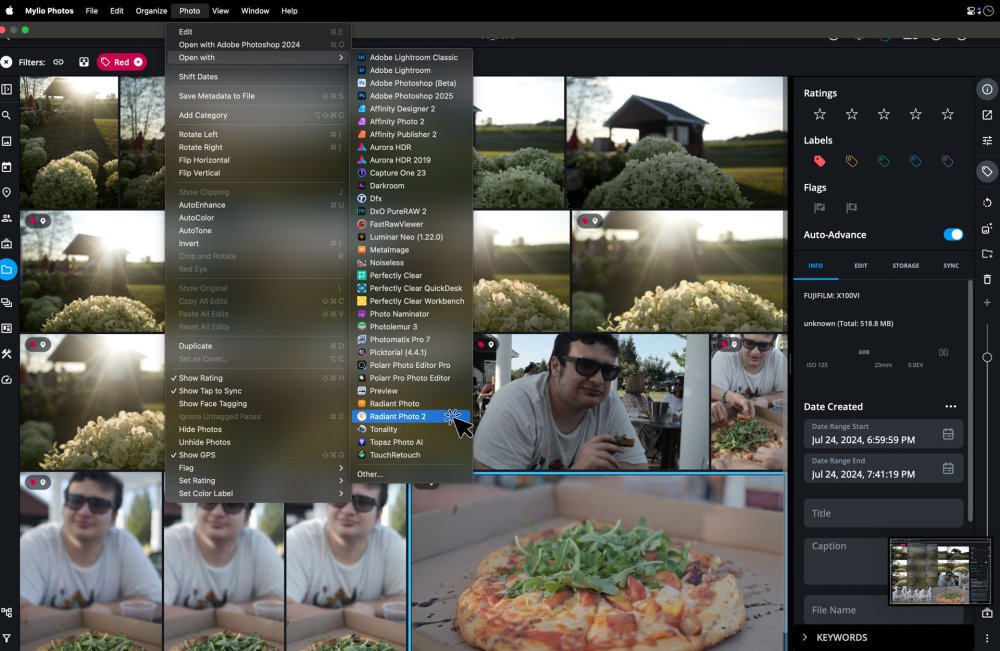Image resolution: width=1000 pixels, height=651 pixels.
Task: Expand the Flag submenu
Action: pyautogui.click(x=258, y=468)
